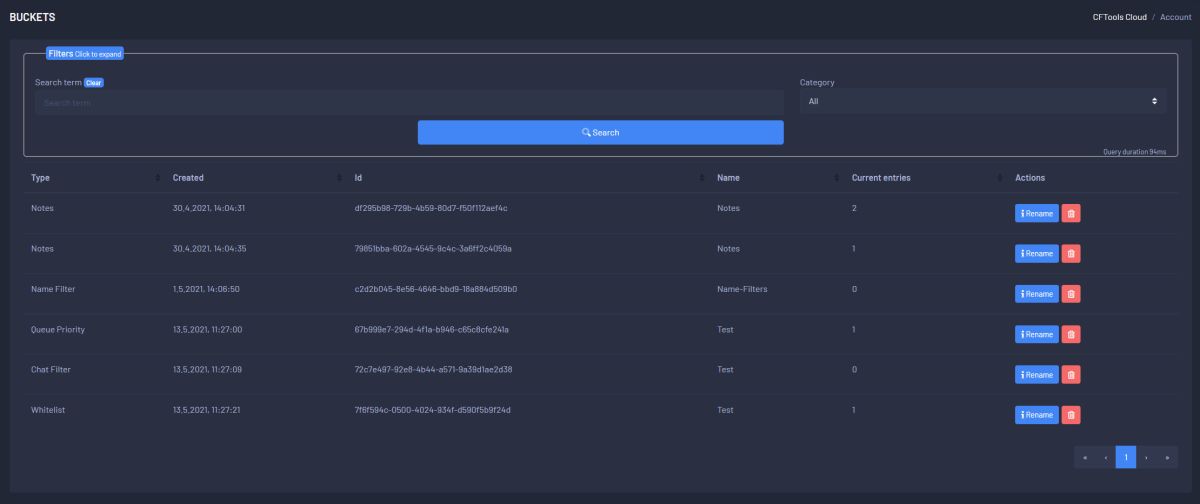Delete the Queue Priority bucket
Screen dimensions: 1200x504
coord(1070,334)
